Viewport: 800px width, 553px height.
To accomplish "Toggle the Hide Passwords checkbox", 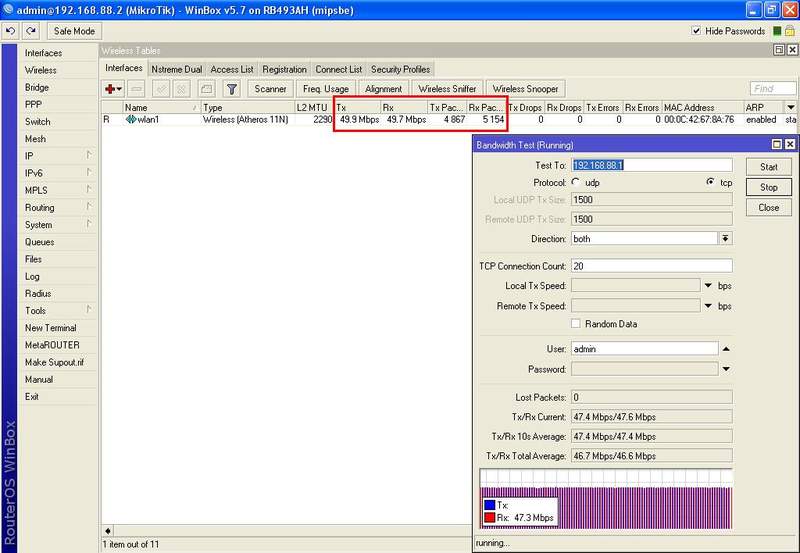I will (696, 31).
